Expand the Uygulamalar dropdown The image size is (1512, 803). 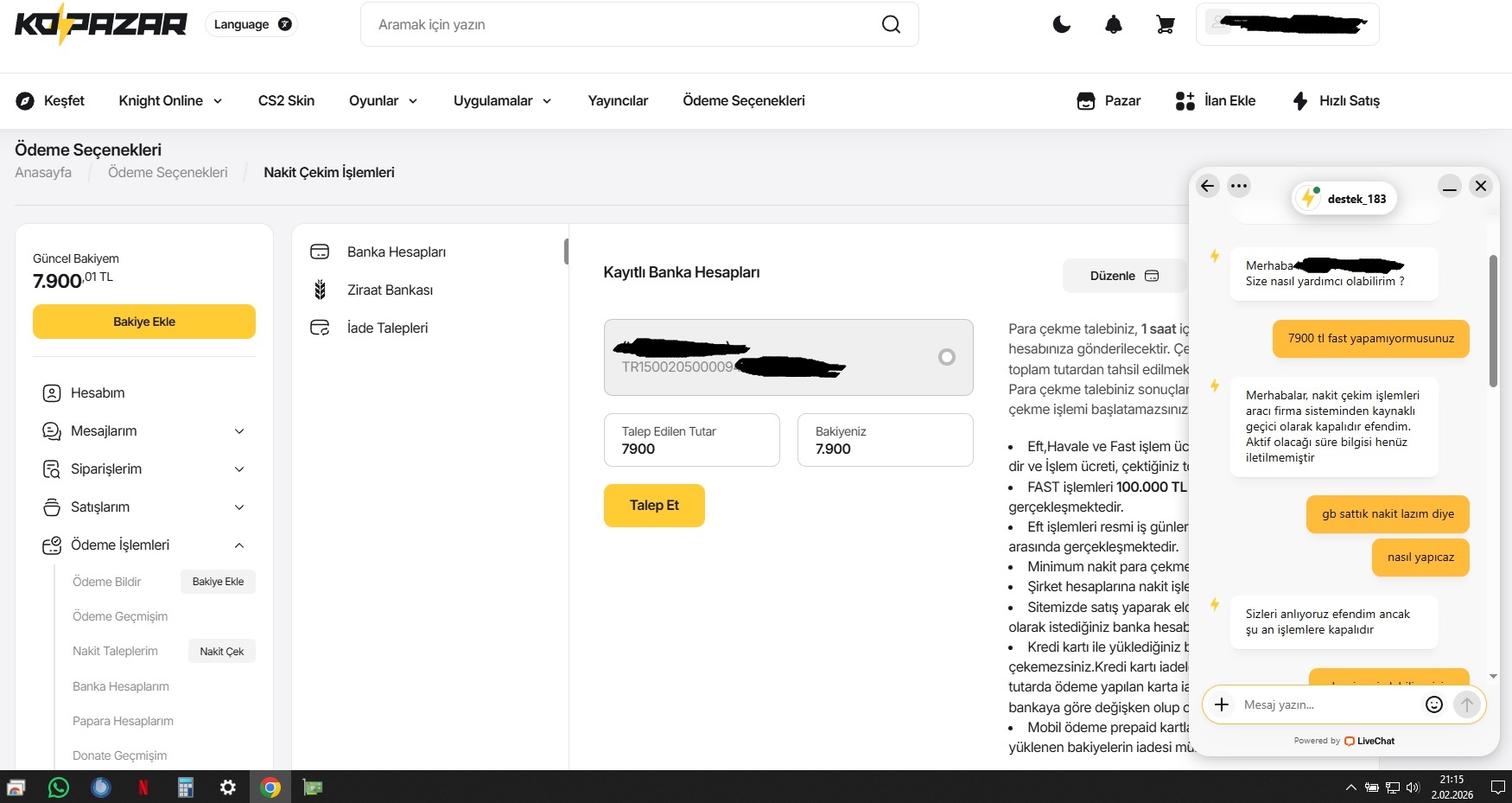tap(502, 100)
